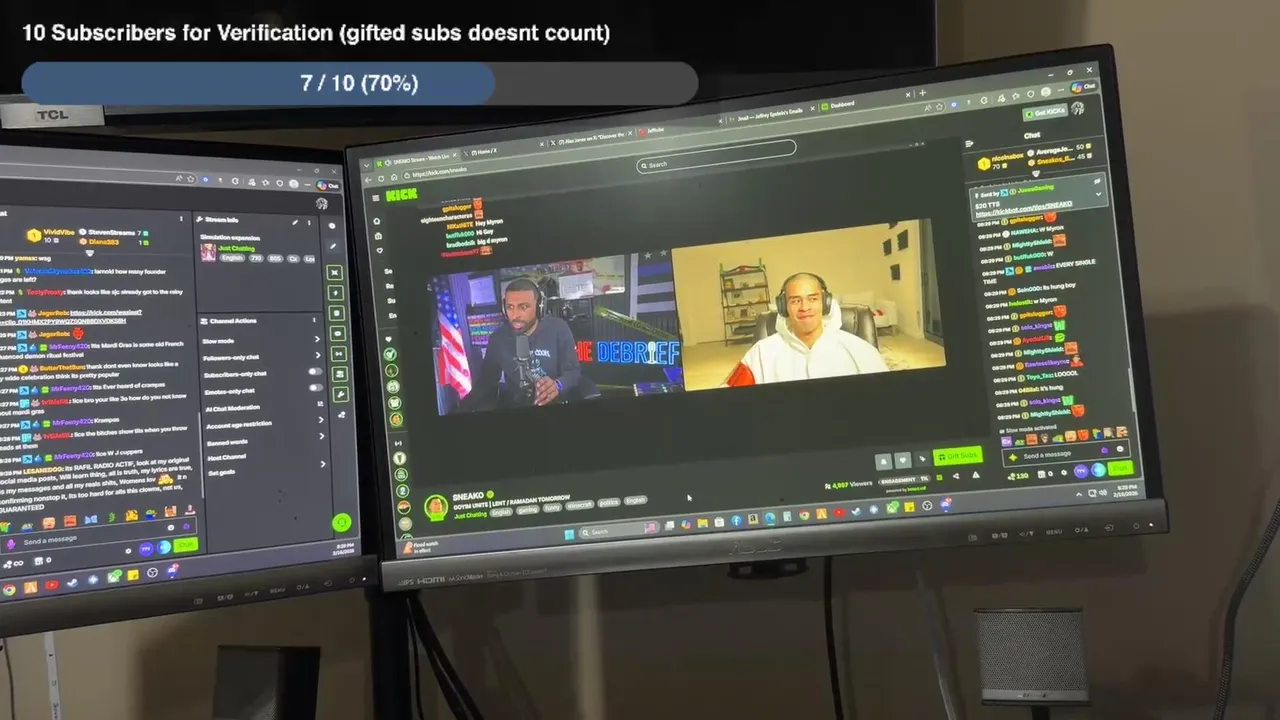Open Chrome from left monitor taskbar

pyautogui.click(x=9, y=590)
